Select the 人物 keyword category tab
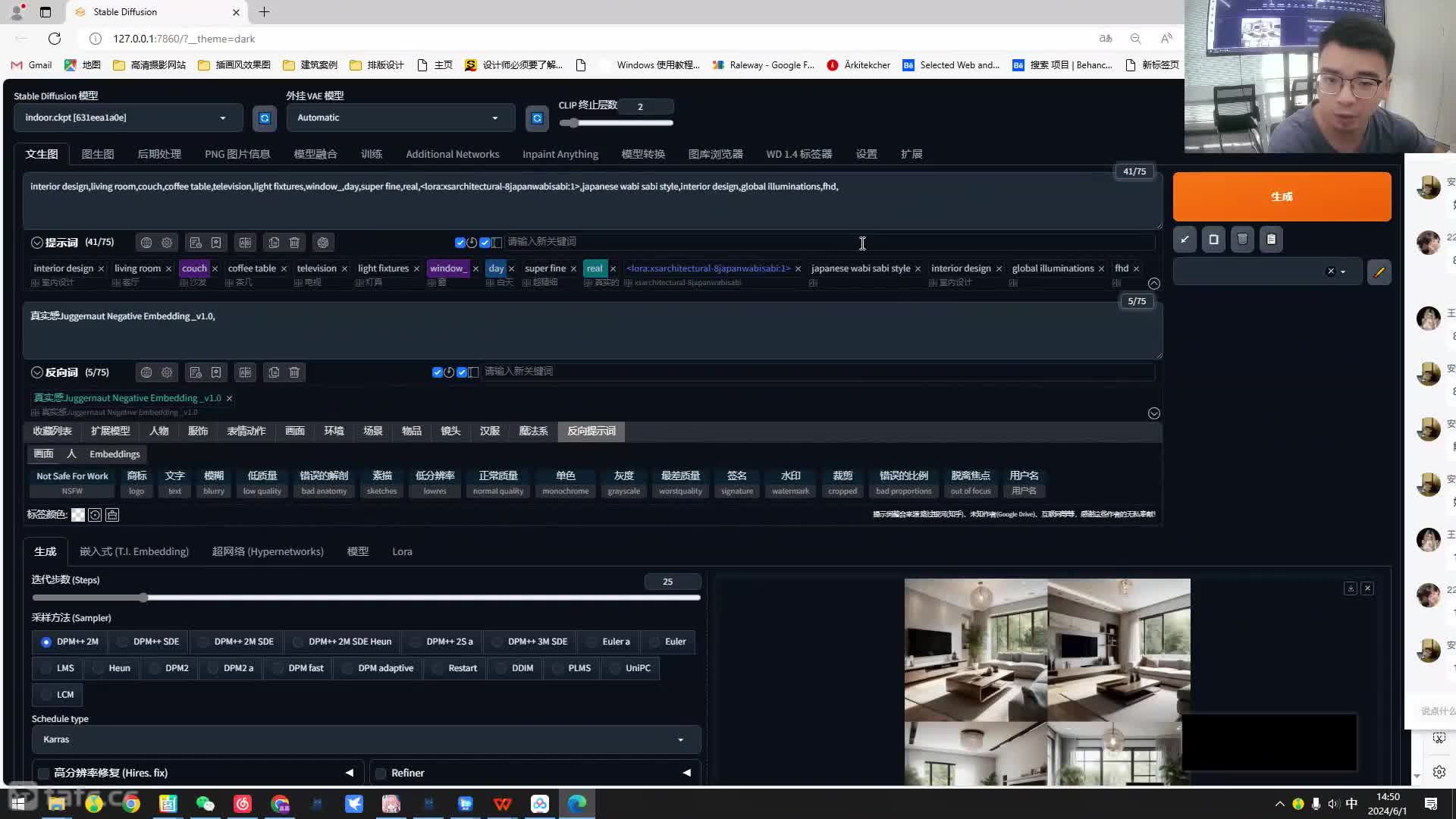1456x819 pixels. click(158, 431)
